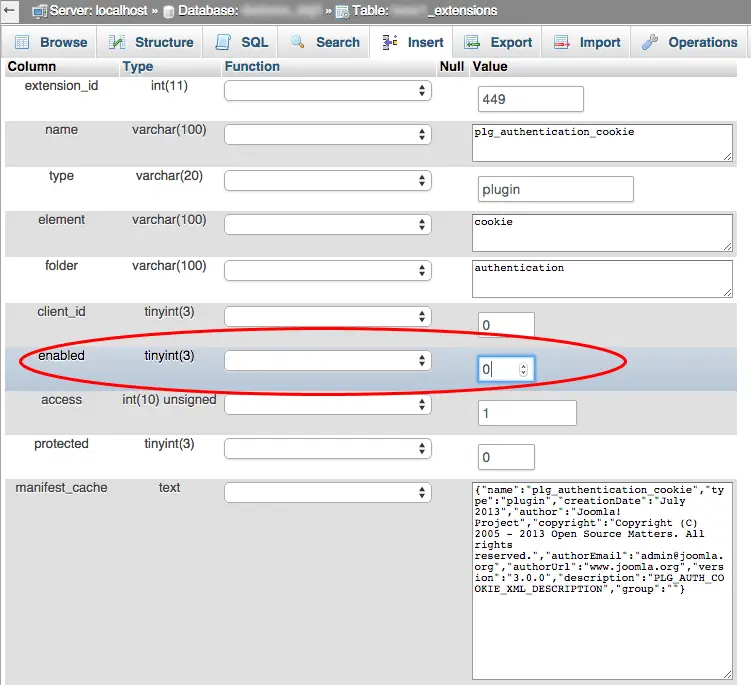Click the back arrow navigation button
The height and width of the screenshot is (685, 751).
click(x=9, y=11)
